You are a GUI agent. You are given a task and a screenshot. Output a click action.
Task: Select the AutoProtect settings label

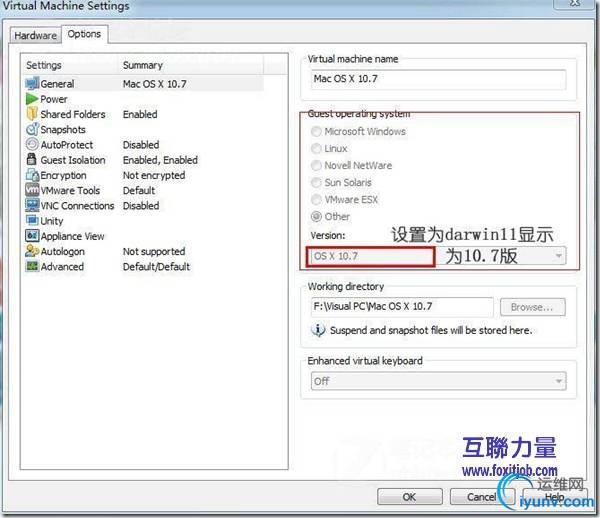click(x=67, y=145)
